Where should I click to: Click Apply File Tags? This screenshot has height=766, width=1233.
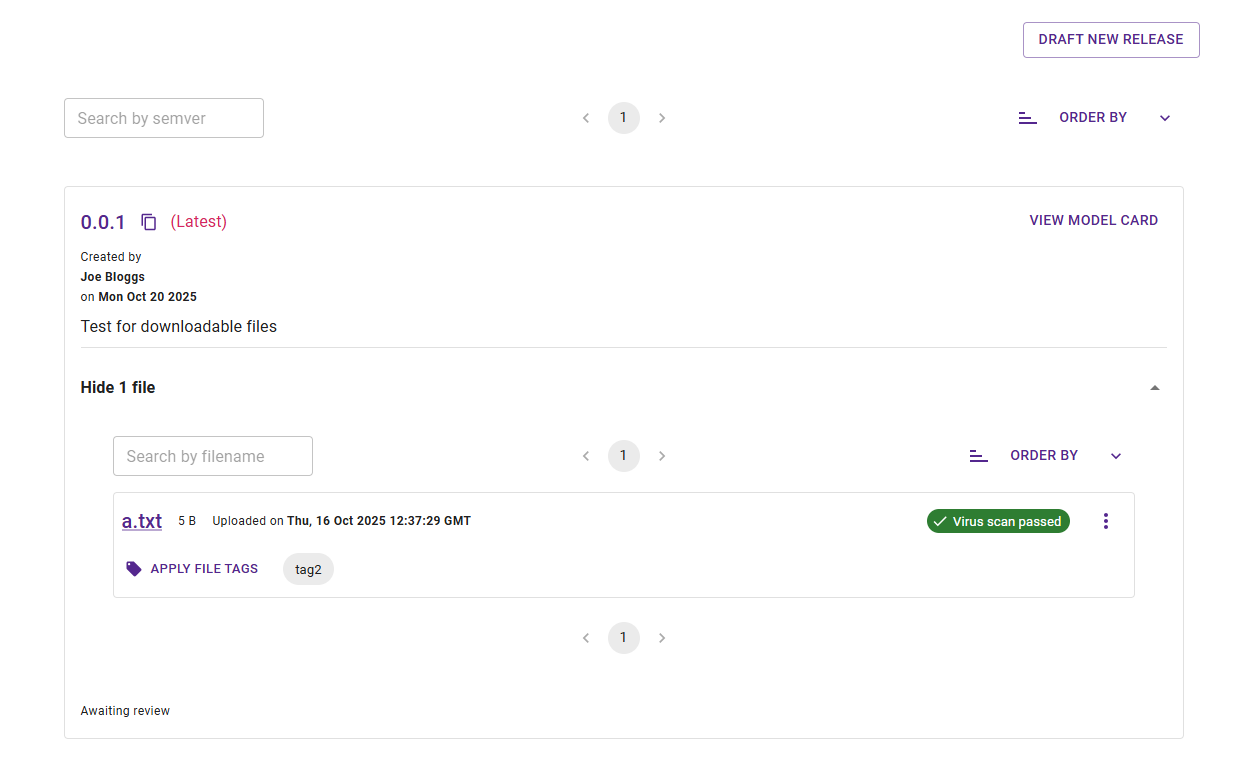click(204, 568)
